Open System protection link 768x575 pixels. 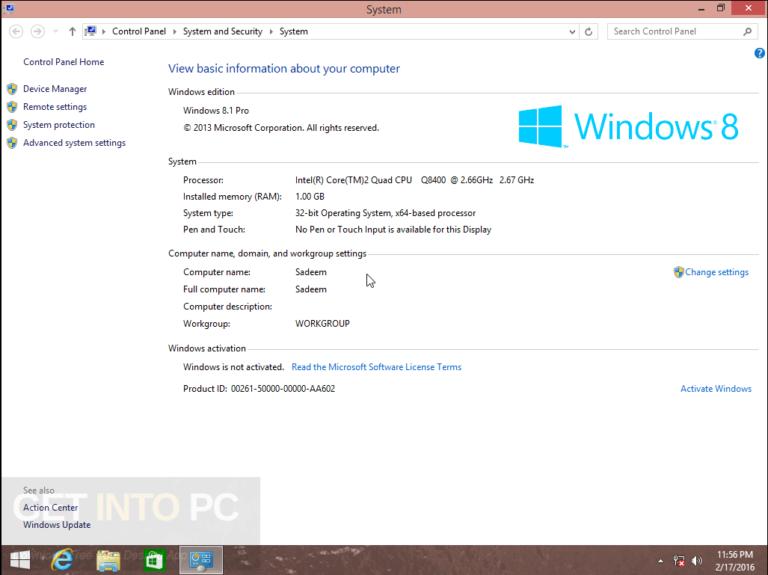(x=59, y=125)
